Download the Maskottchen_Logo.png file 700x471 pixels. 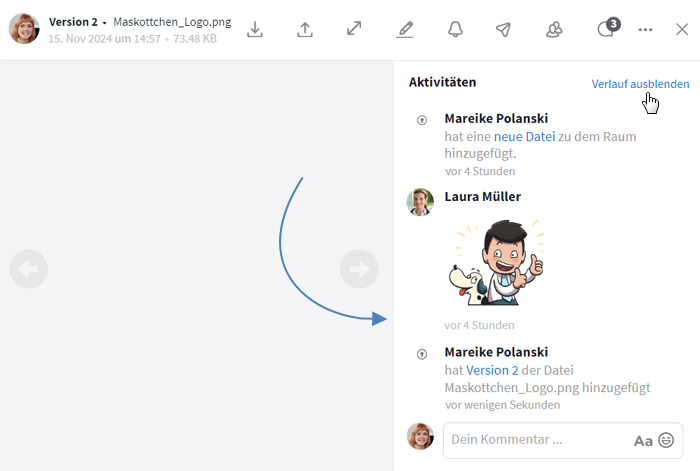(x=254, y=29)
